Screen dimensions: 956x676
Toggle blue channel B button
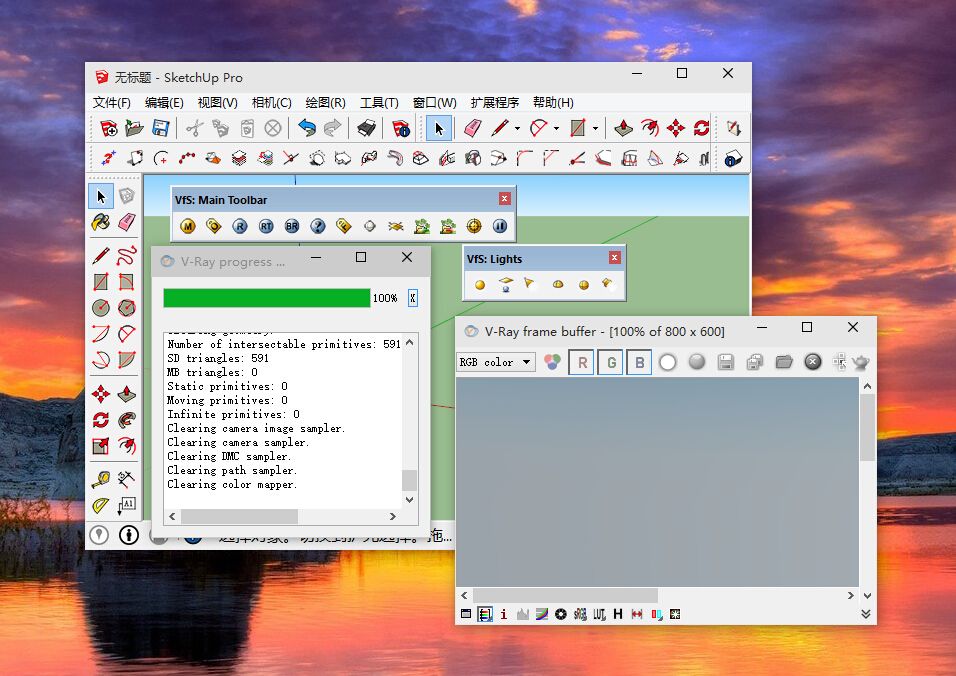pos(640,363)
